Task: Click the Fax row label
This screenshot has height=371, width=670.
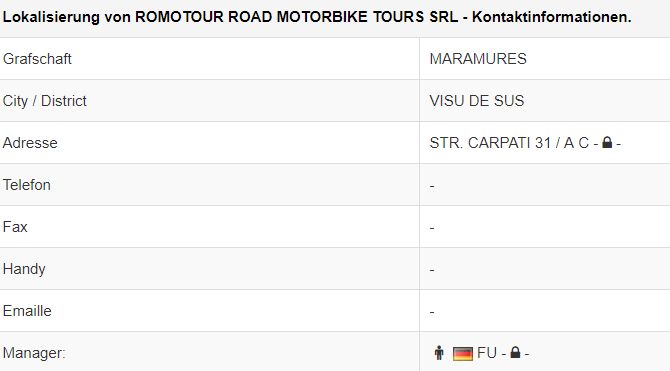Action: (x=15, y=227)
